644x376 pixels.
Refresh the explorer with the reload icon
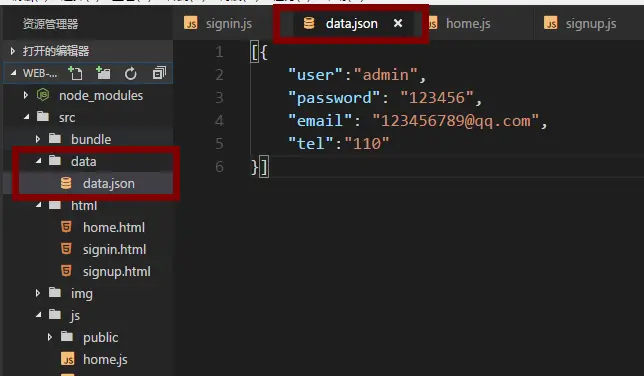(x=131, y=74)
